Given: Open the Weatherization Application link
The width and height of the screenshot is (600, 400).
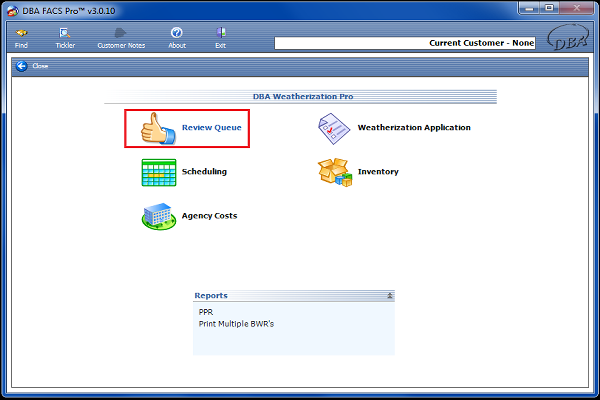Looking at the screenshot, I should (x=414, y=127).
